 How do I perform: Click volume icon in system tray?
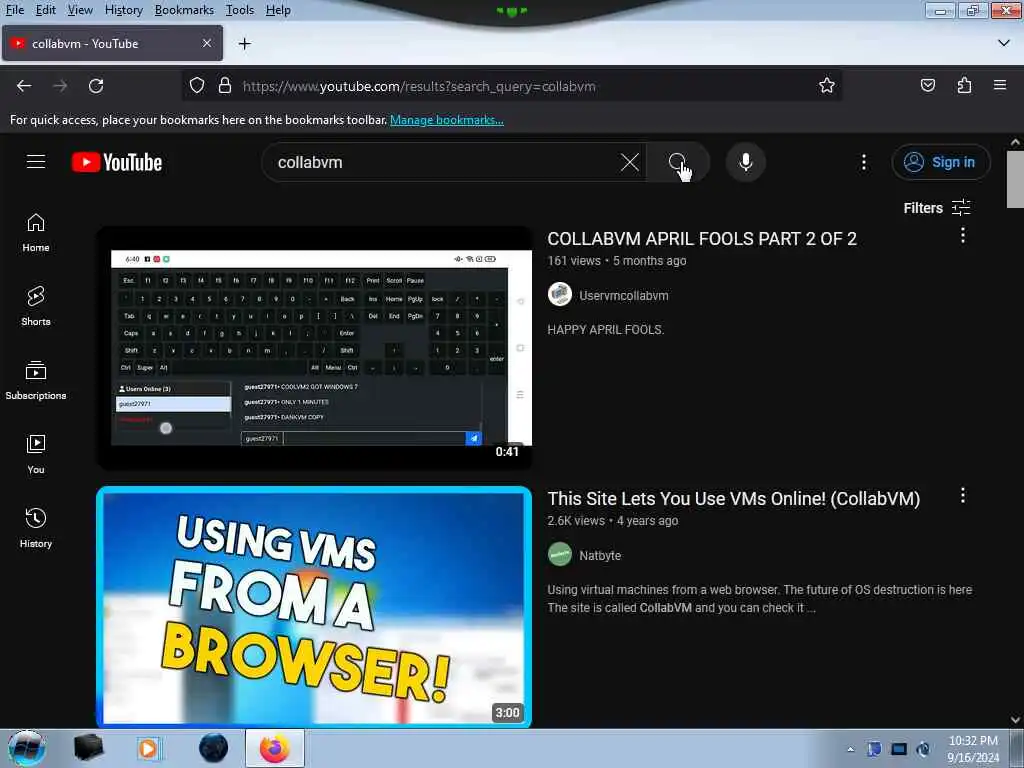[x=923, y=749]
